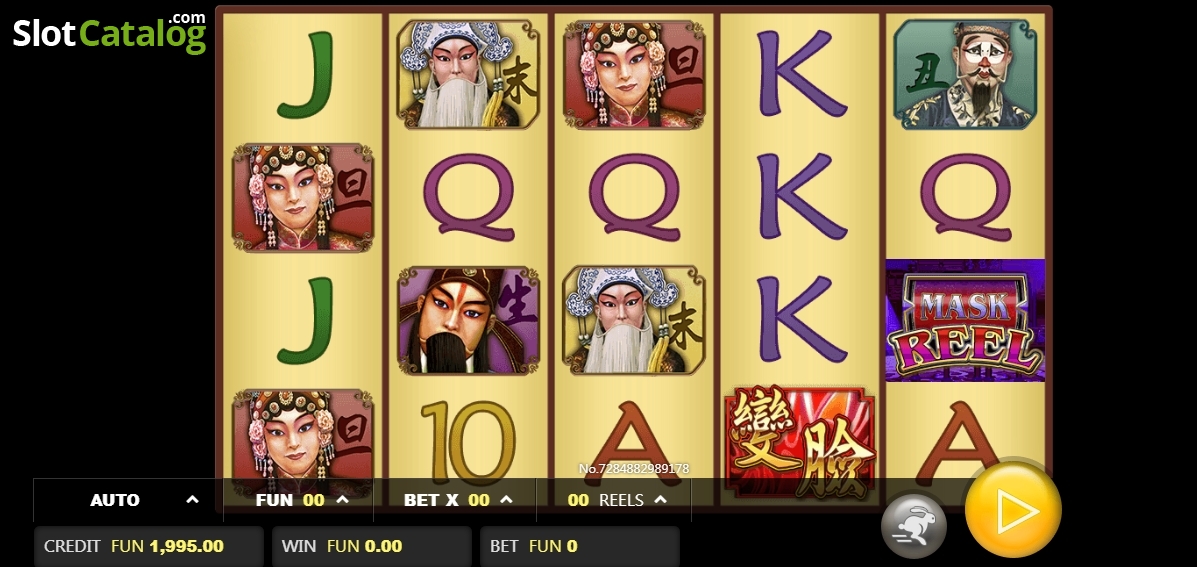Click the gold 10 symbol

pyautogui.click(x=468, y=443)
